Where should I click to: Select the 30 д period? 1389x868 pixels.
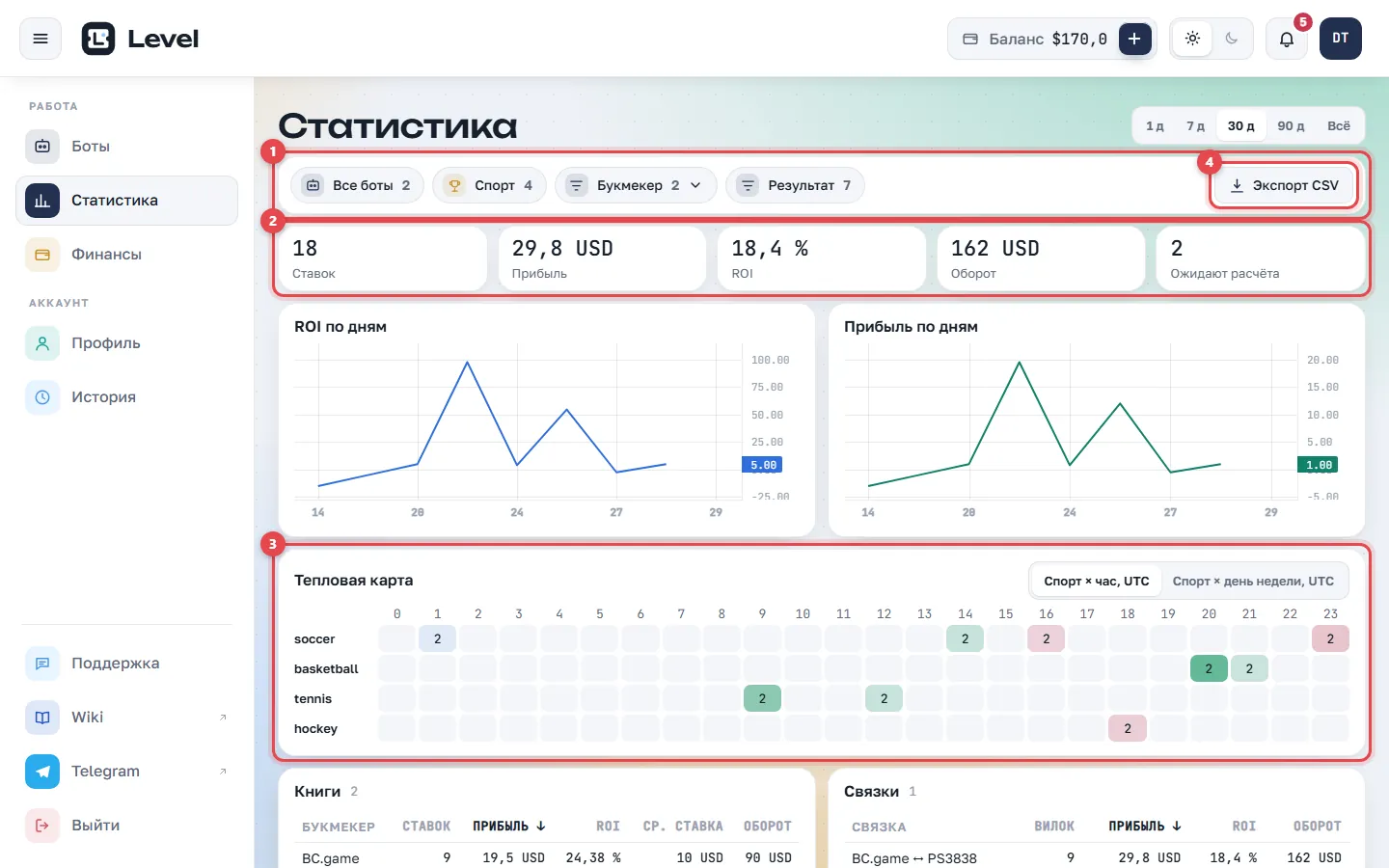point(1240,126)
